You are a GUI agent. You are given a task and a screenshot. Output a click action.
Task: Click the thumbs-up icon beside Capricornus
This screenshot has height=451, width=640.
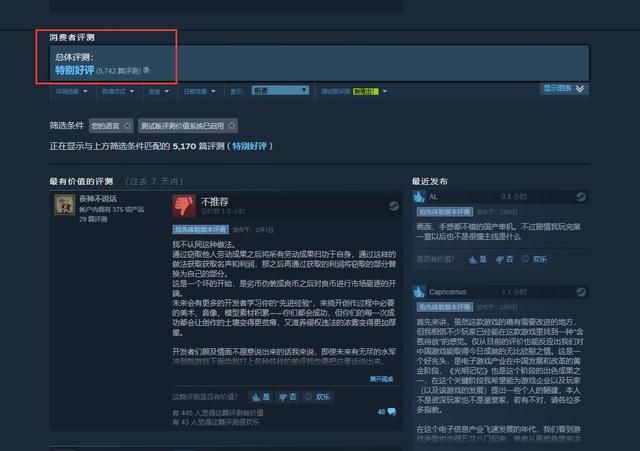(x=419, y=292)
